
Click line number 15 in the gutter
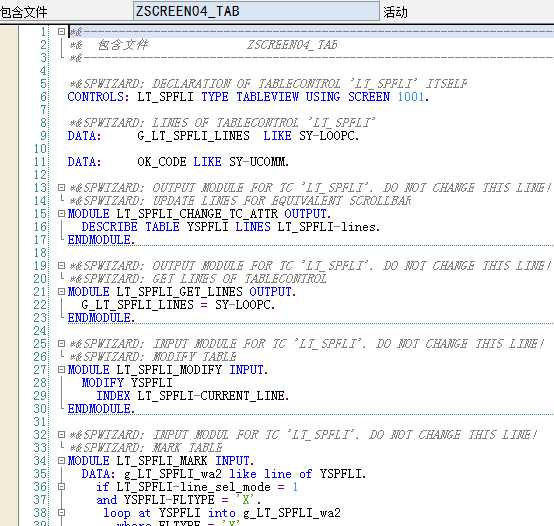tap(40, 214)
